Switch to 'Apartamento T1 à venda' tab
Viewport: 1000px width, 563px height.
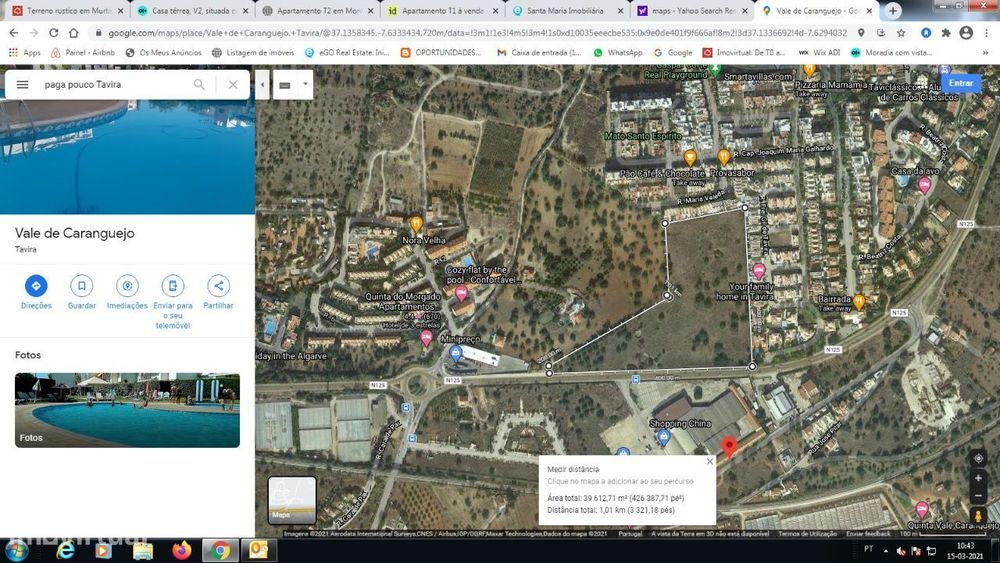pos(443,11)
